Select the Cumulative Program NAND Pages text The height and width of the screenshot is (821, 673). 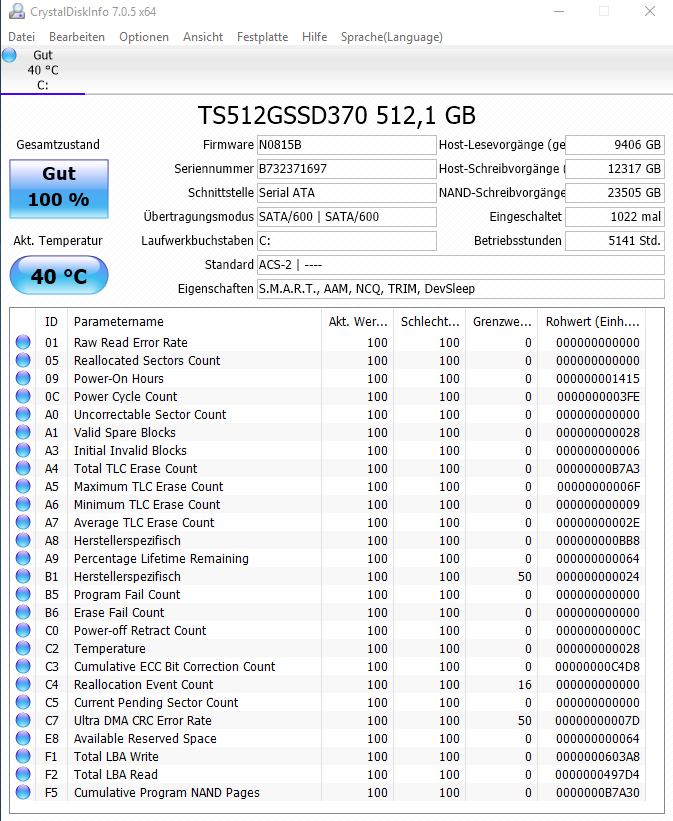click(x=167, y=793)
